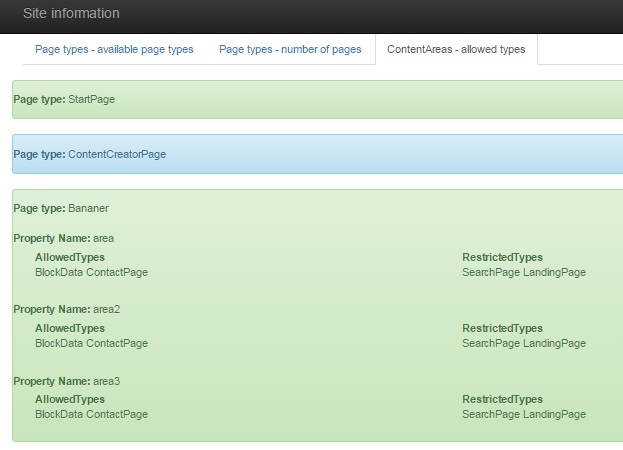Select AllowedTypes heading under property area
Screen dimensions: 623x450
70,258
